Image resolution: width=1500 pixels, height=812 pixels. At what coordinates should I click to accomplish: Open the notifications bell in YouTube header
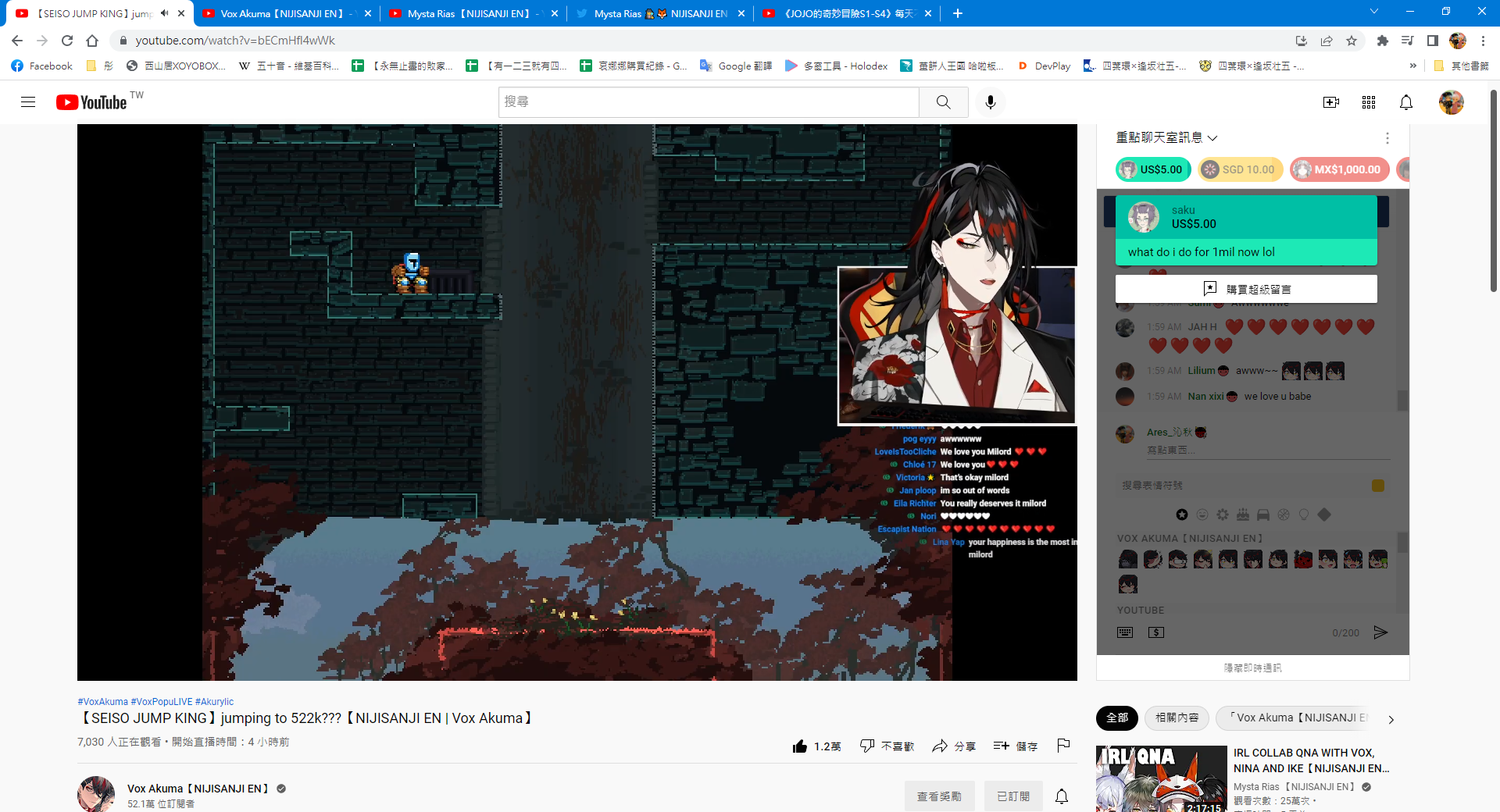coord(1406,102)
